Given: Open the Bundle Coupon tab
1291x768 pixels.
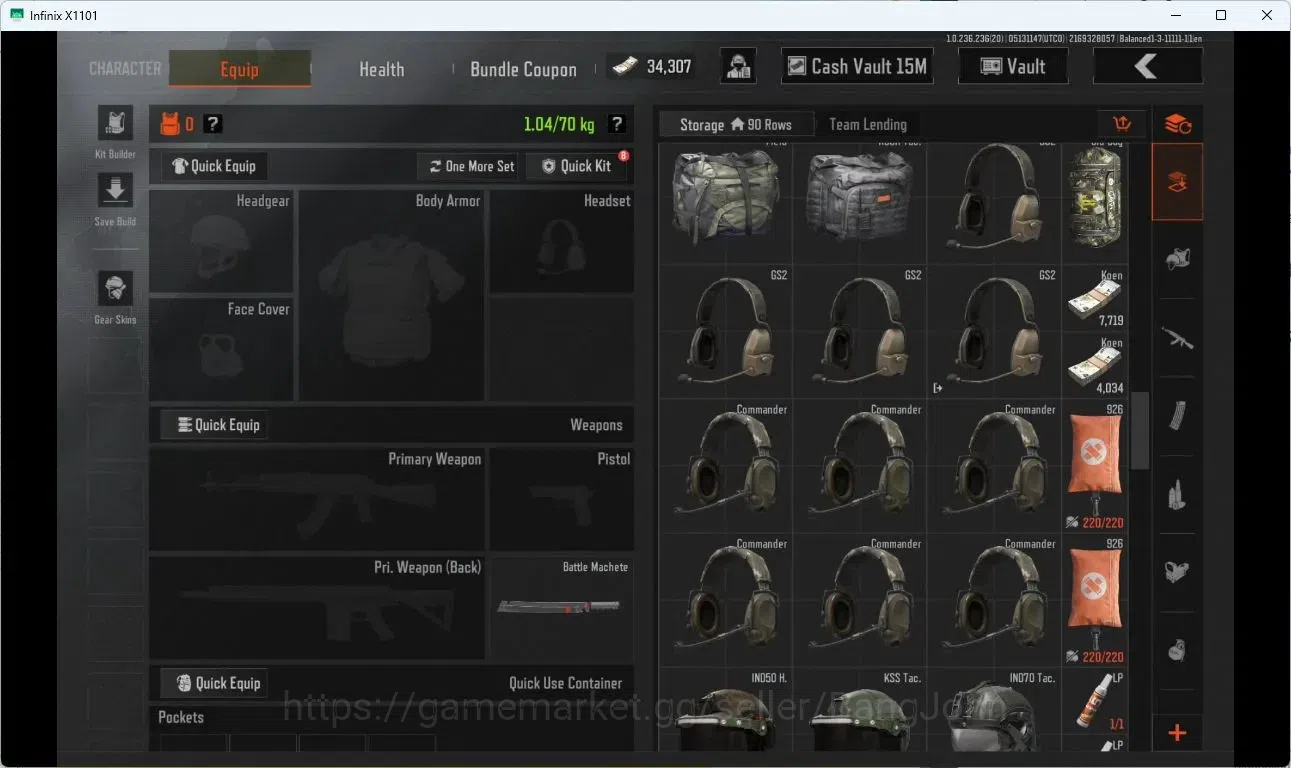Looking at the screenshot, I should point(523,69).
